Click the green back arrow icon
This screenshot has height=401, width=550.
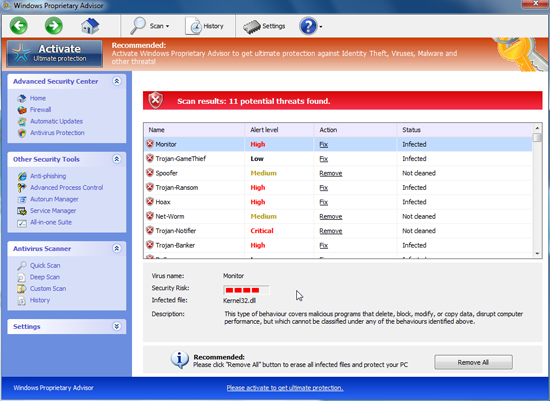point(19,26)
